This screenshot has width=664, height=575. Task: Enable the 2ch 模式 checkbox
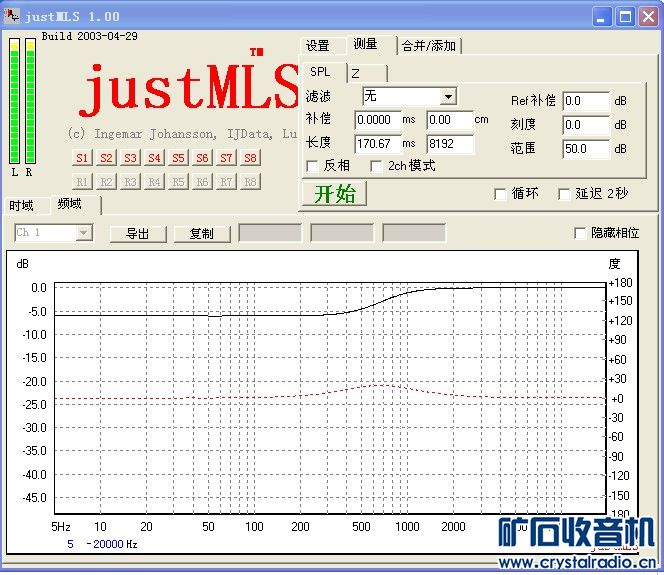pos(376,166)
